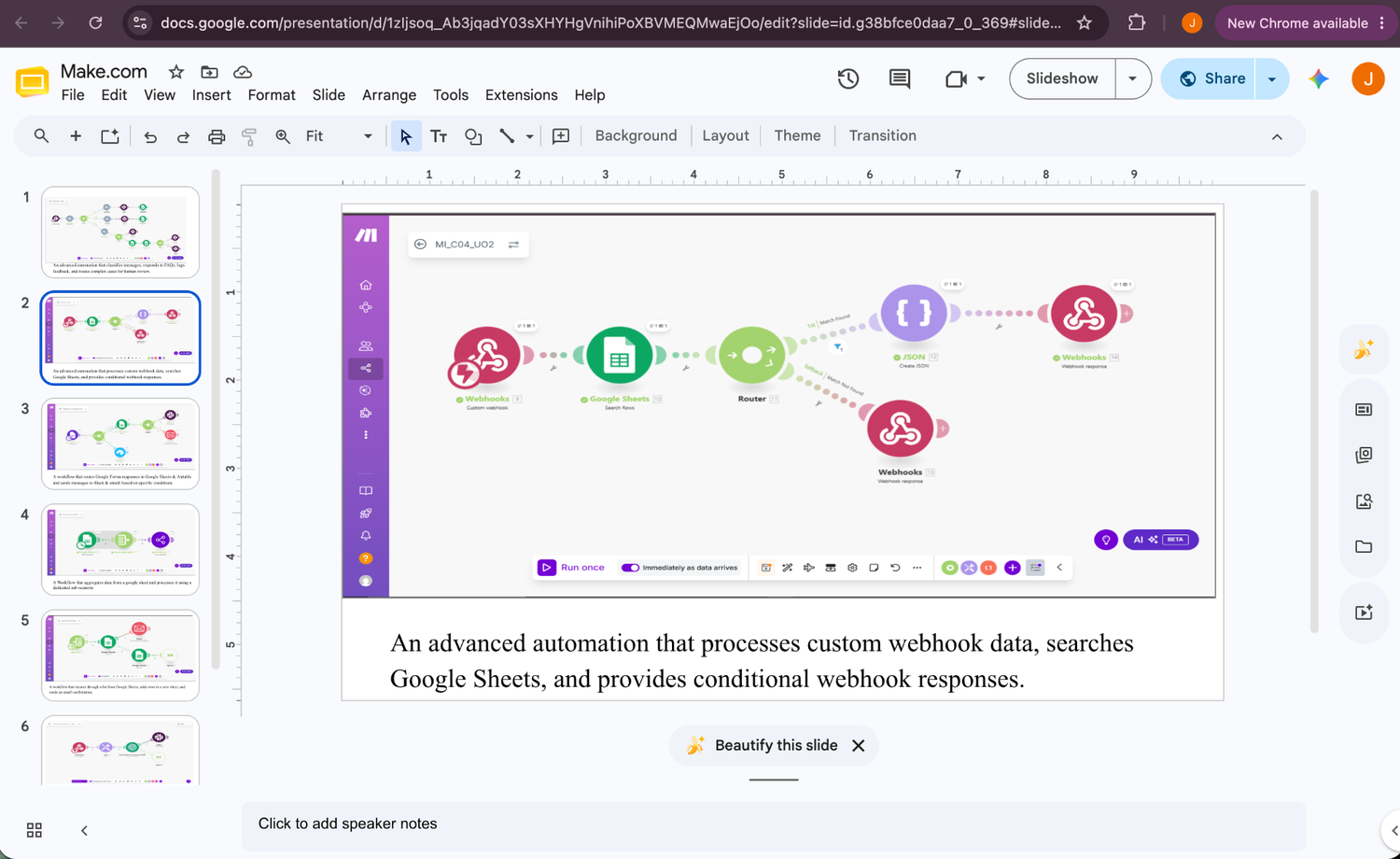
Task: Click the video camera meeting icon
Action: click(x=956, y=79)
